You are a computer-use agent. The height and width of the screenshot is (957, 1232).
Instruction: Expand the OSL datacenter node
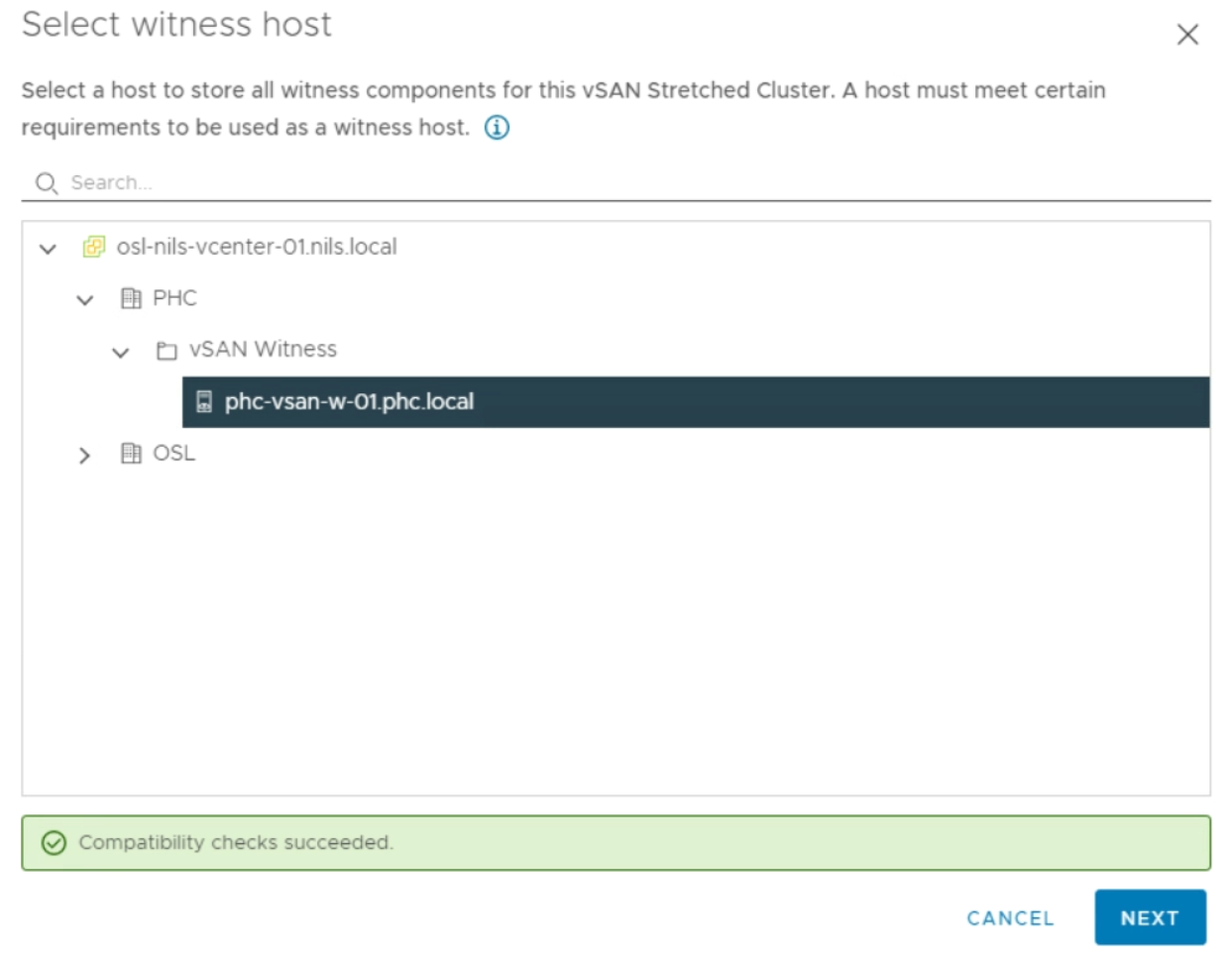[85, 455]
